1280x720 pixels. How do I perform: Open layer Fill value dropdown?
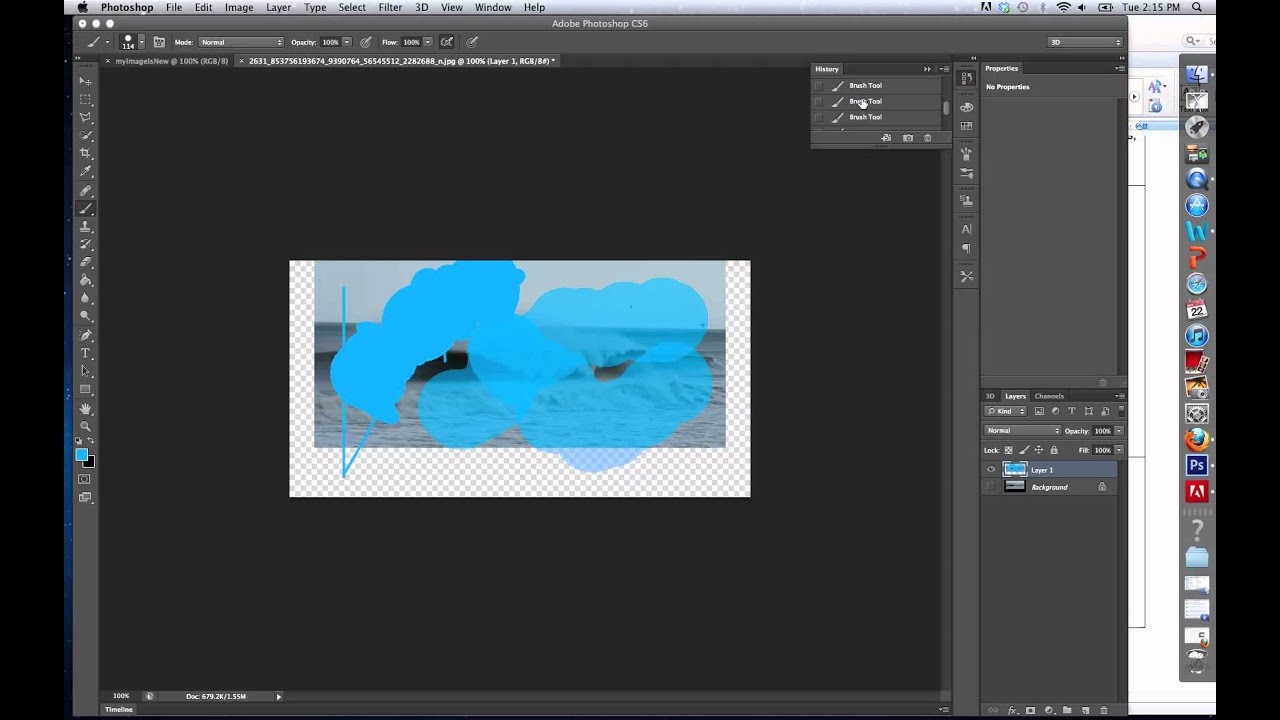[x=1119, y=450]
